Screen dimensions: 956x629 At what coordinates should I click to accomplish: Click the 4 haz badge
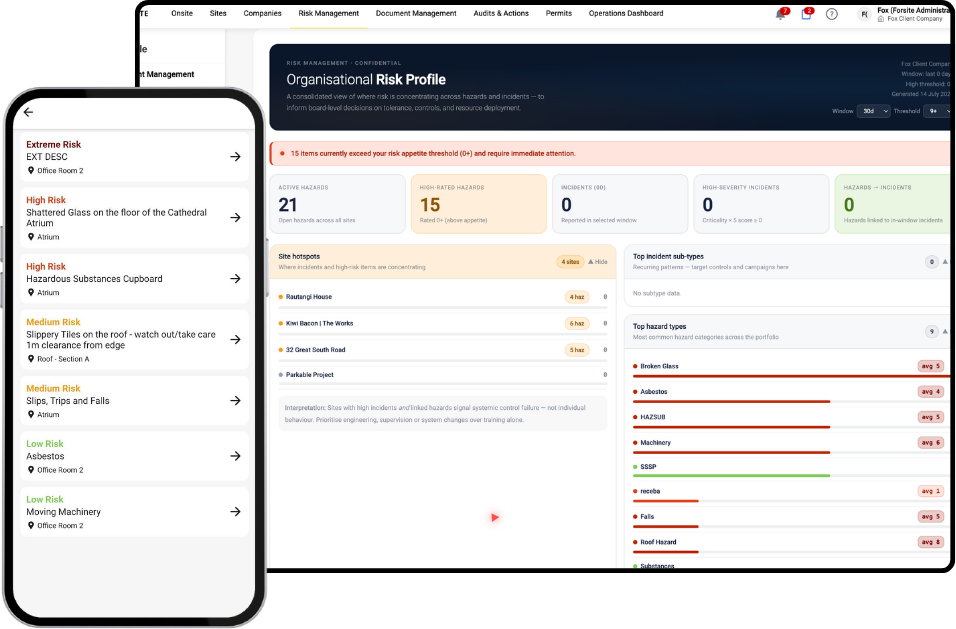click(x=577, y=297)
